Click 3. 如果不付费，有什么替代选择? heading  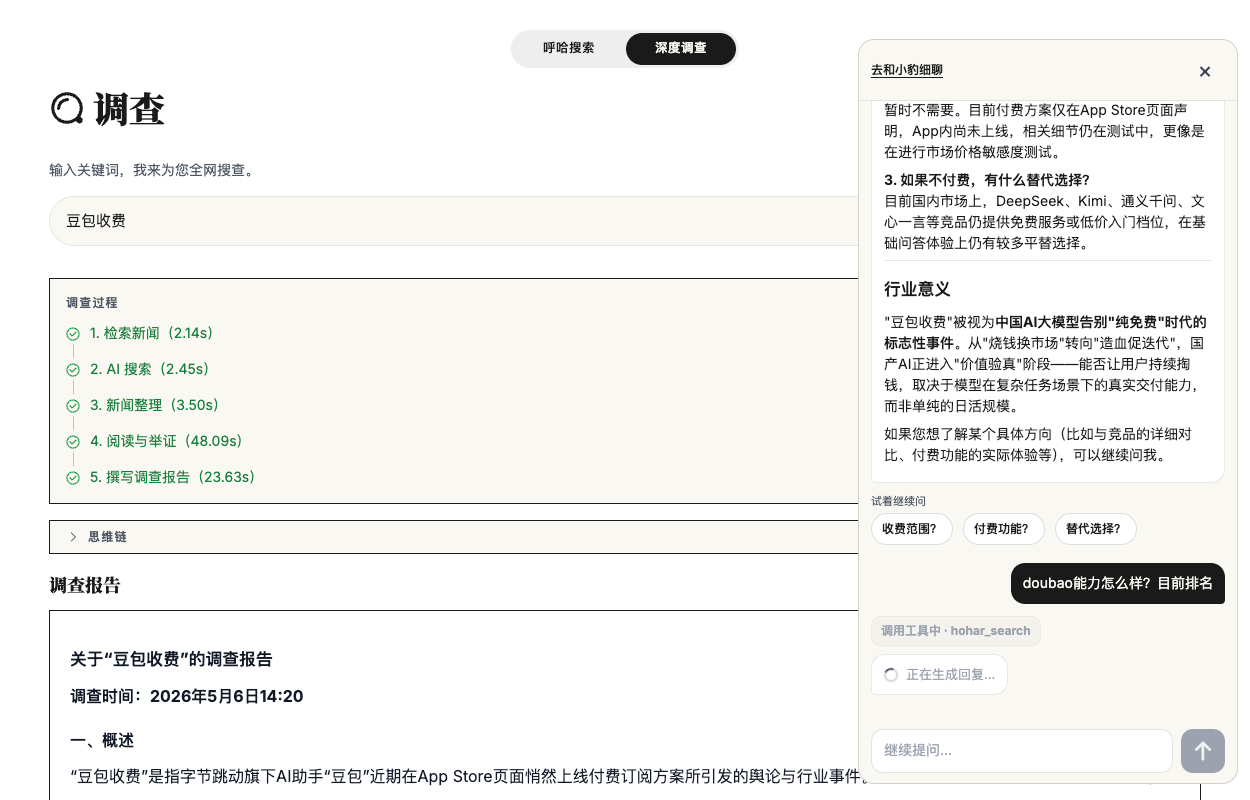tap(987, 180)
